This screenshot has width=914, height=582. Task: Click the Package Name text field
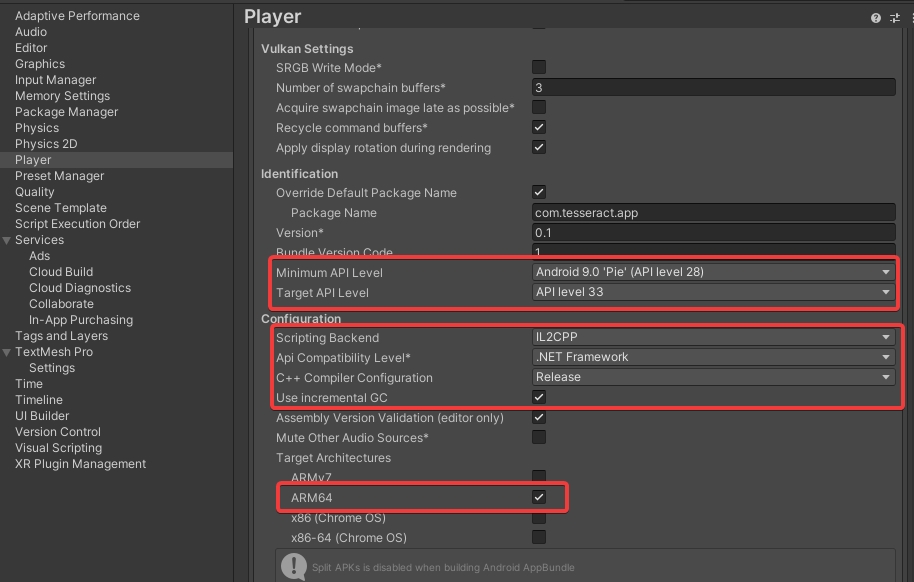713,212
